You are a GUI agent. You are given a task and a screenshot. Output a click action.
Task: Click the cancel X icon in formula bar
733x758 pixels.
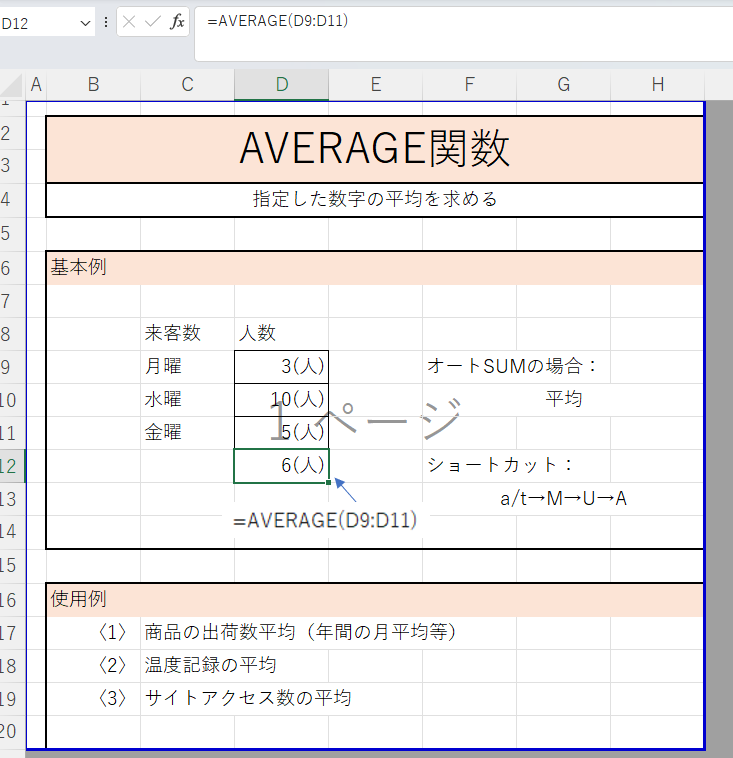click(130, 22)
